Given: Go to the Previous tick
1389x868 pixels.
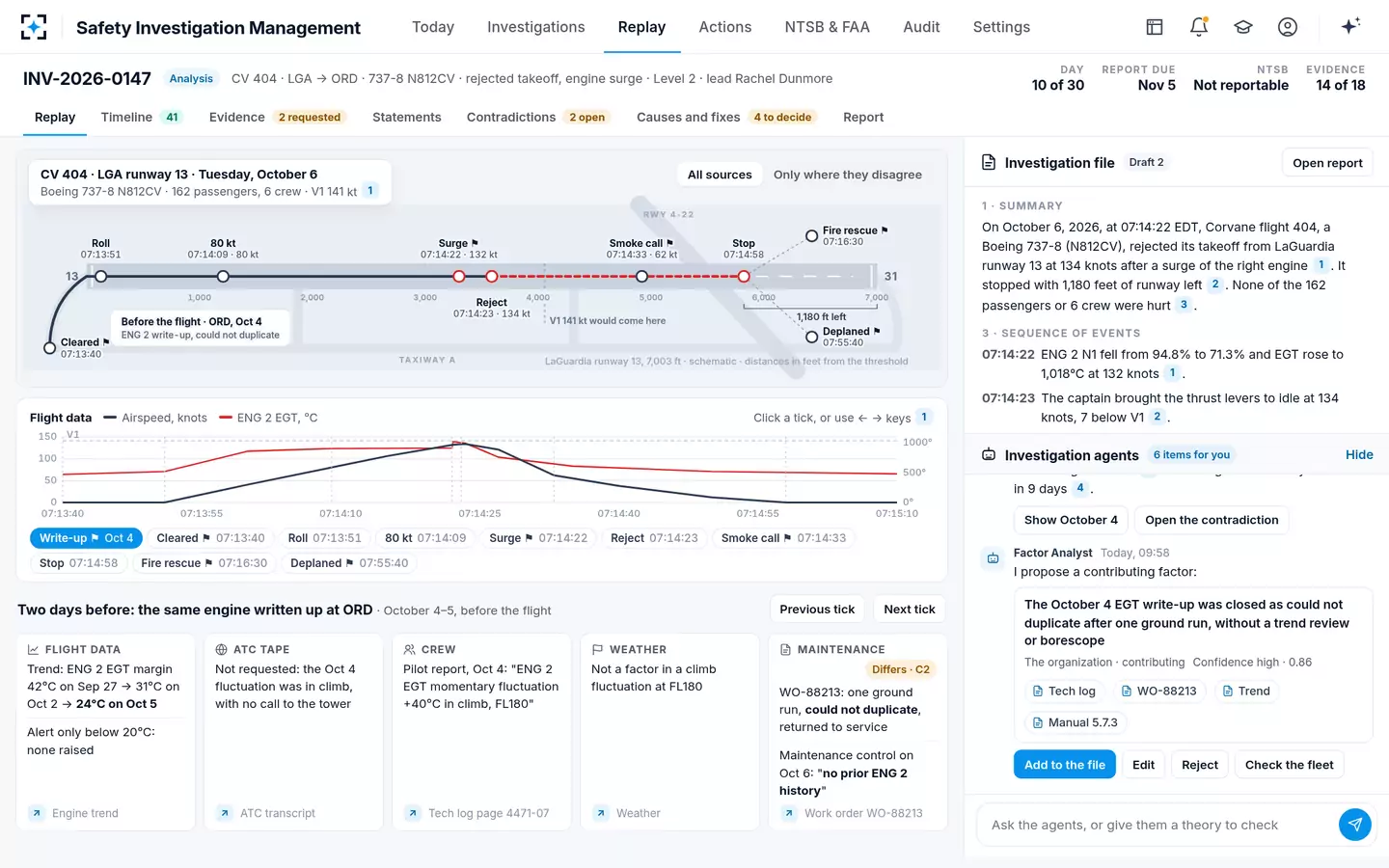Looking at the screenshot, I should (x=817, y=609).
